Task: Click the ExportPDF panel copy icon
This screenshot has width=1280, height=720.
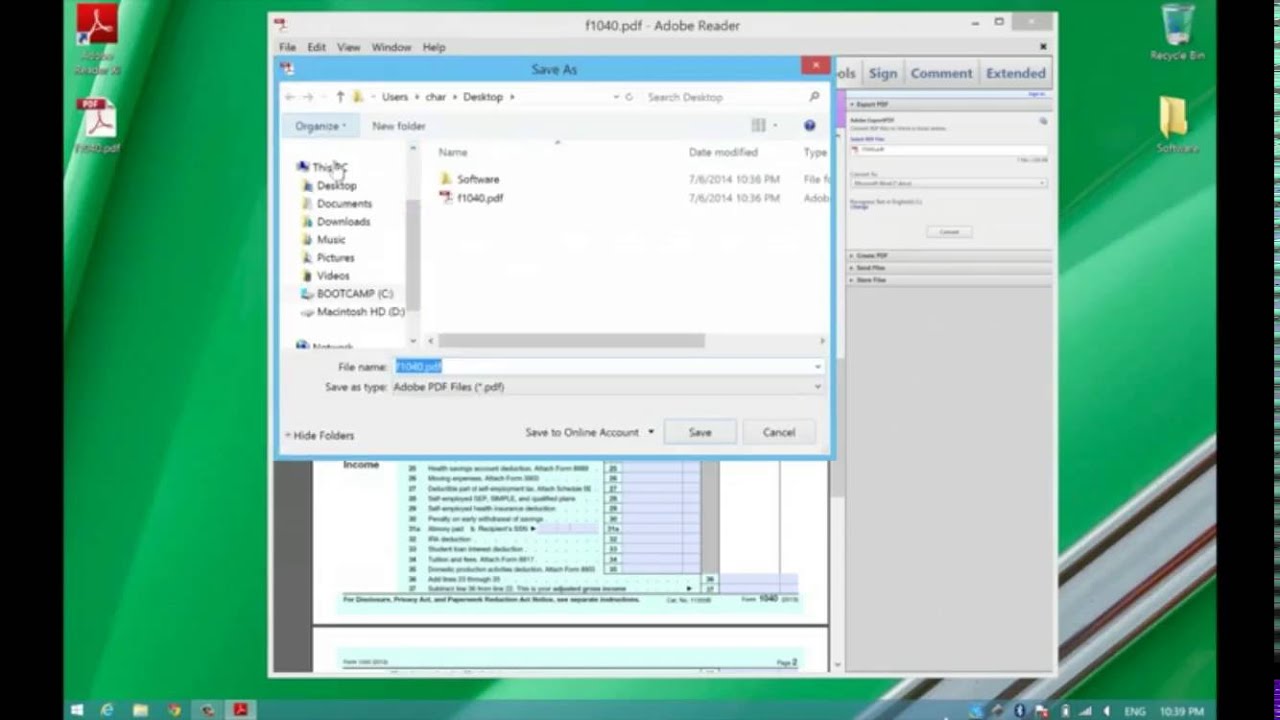Action: [x=1043, y=121]
